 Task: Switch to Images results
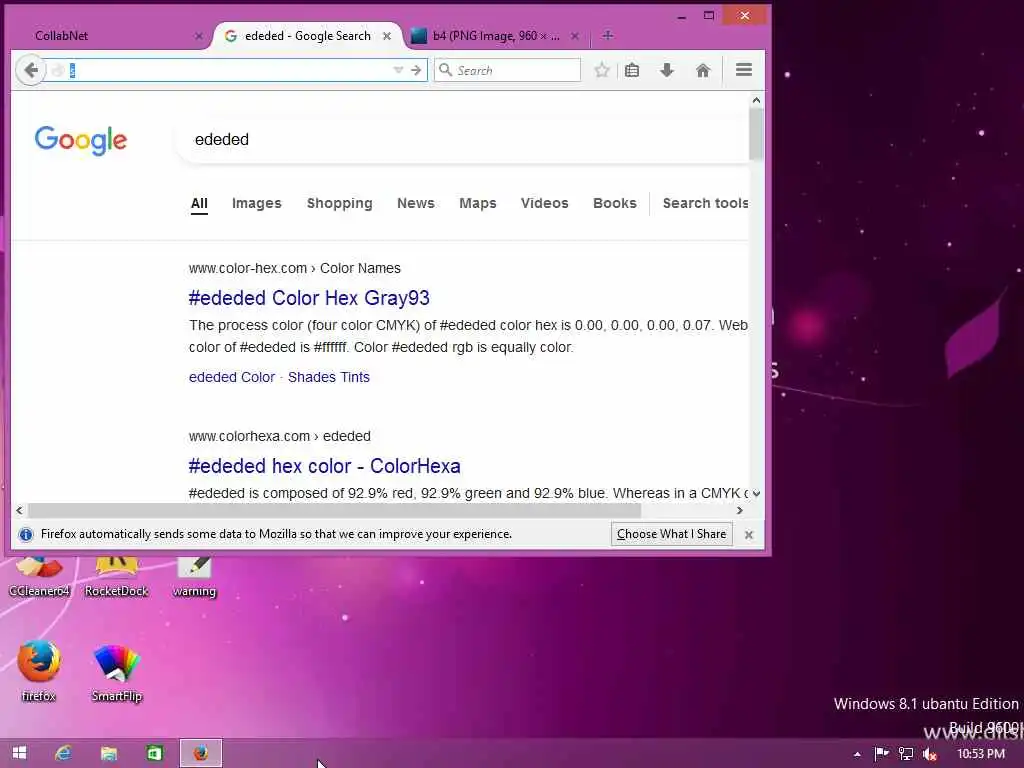click(257, 203)
